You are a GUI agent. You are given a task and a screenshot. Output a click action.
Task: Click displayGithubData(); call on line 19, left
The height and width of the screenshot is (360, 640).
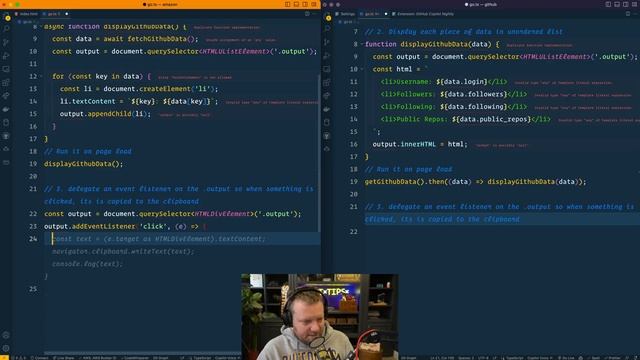(x=84, y=164)
